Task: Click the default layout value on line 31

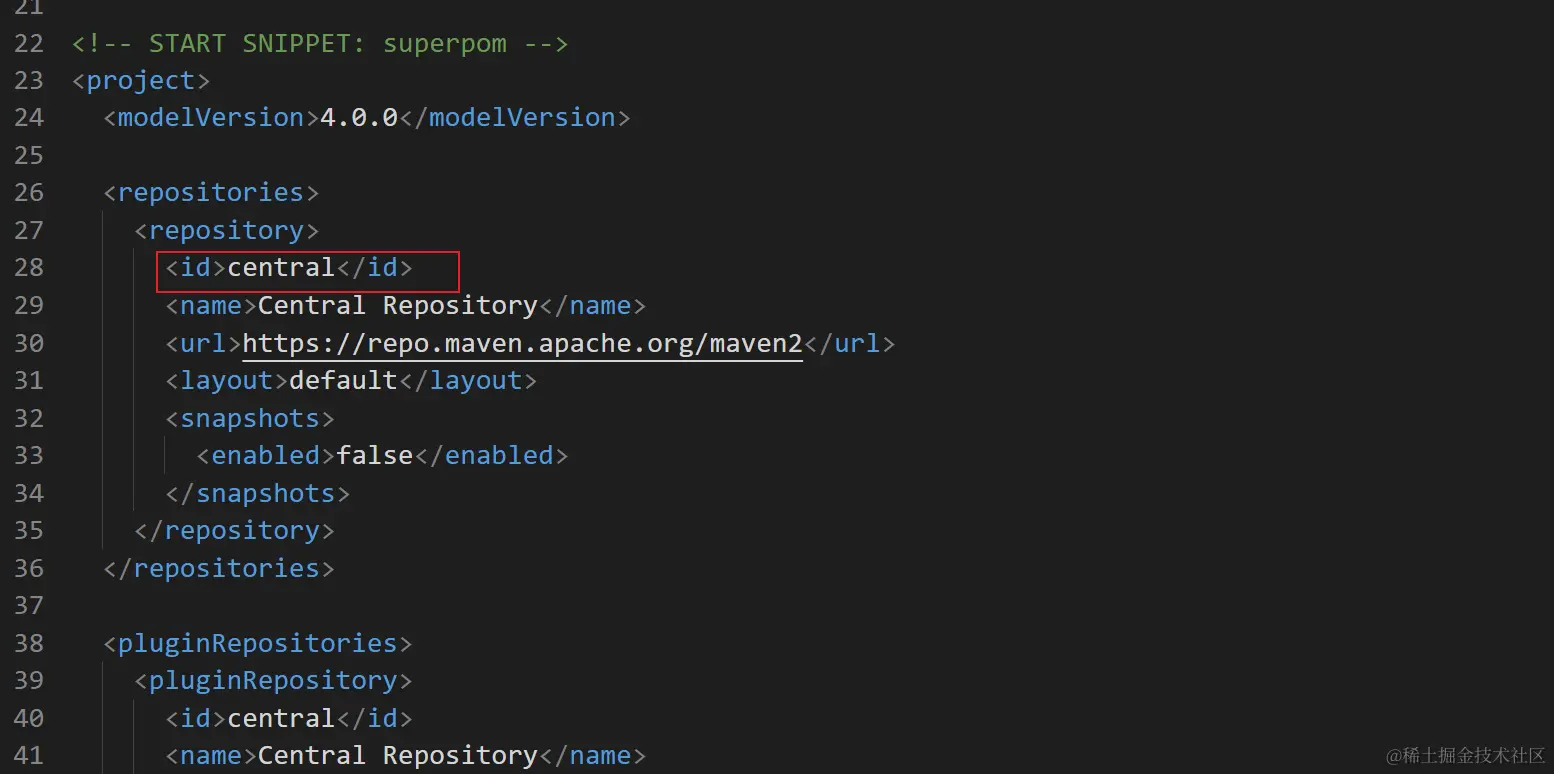Action: click(x=343, y=380)
